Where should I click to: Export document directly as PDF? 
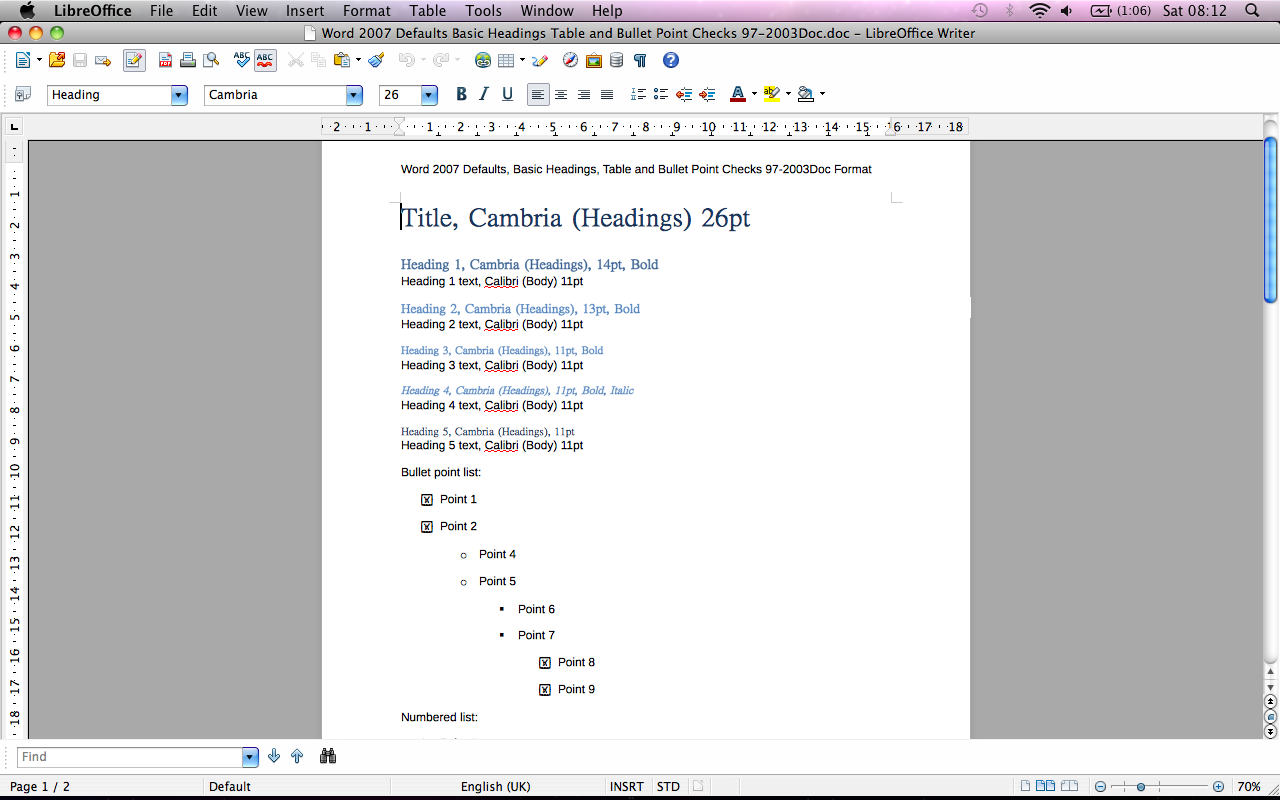[x=165, y=61]
